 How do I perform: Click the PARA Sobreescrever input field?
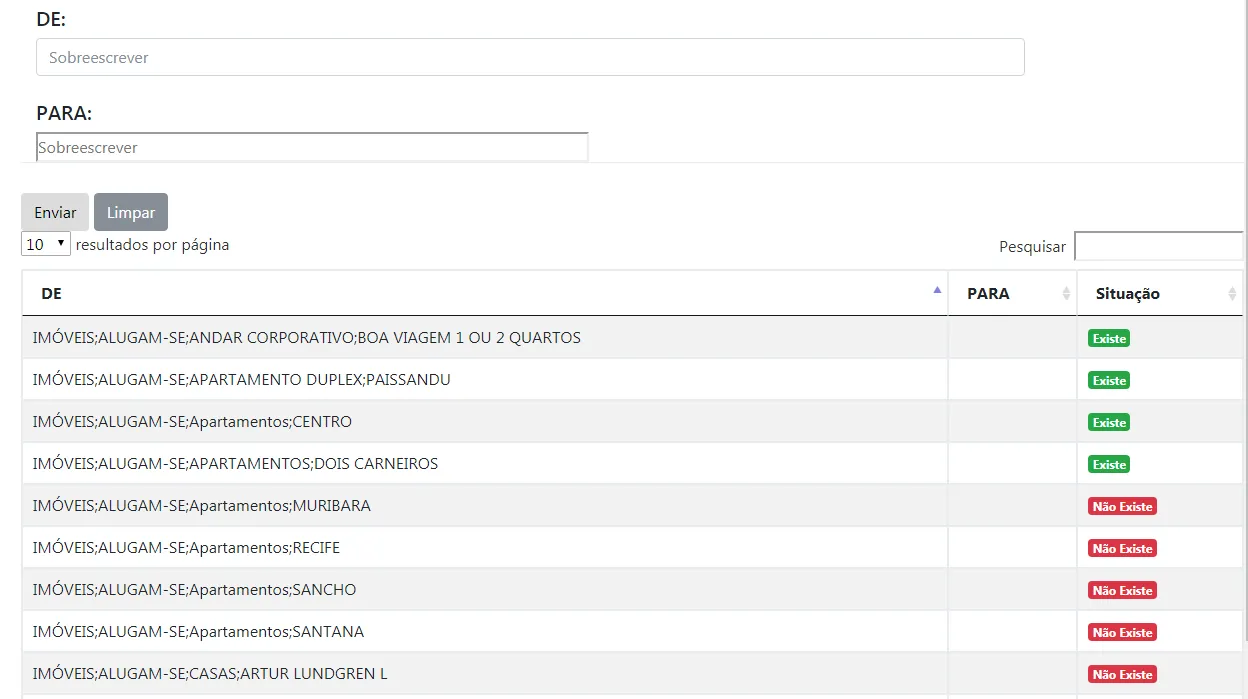click(x=312, y=147)
